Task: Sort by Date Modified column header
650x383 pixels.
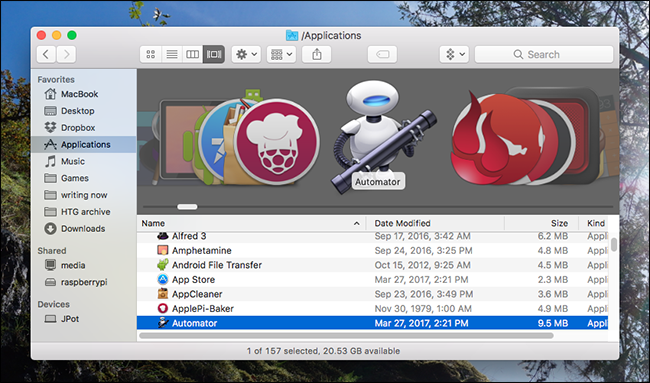Action: (435, 223)
